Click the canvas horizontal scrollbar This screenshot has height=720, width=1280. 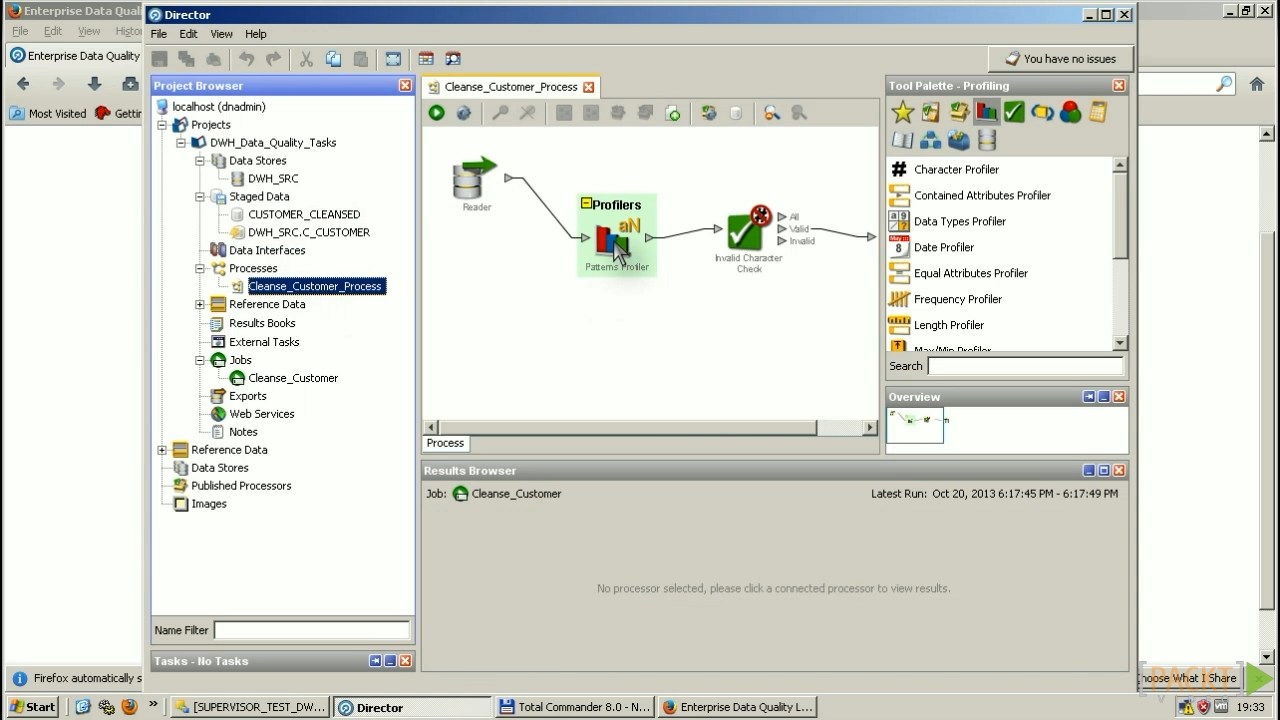pos(628,428)
